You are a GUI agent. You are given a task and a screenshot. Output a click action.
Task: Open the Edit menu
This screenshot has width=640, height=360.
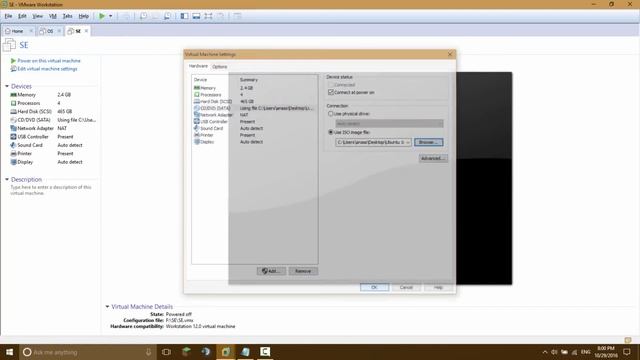pos(22,16)
